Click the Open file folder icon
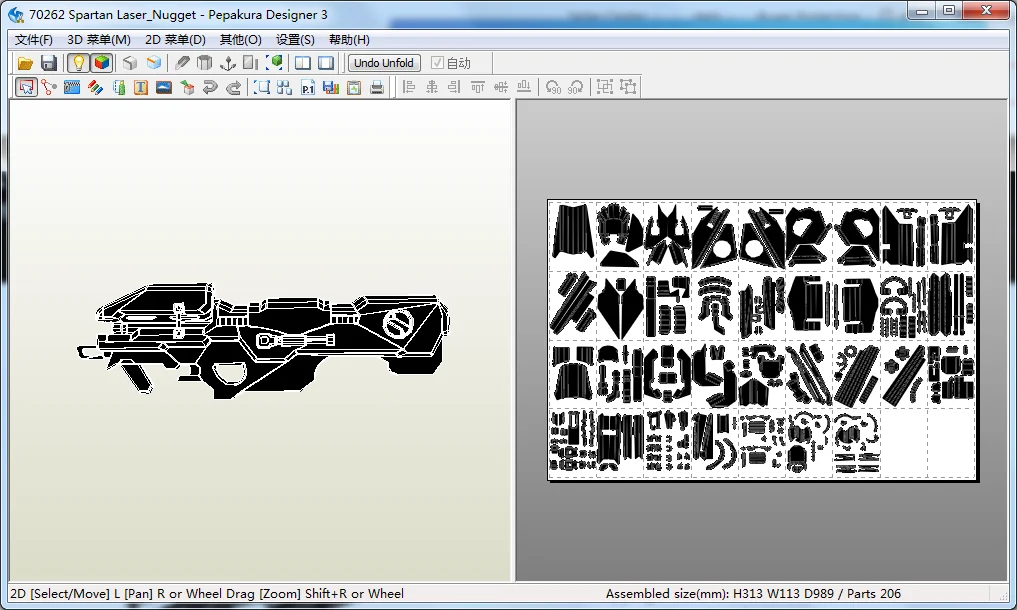The image size is (1017, 610). pos(25,63)
